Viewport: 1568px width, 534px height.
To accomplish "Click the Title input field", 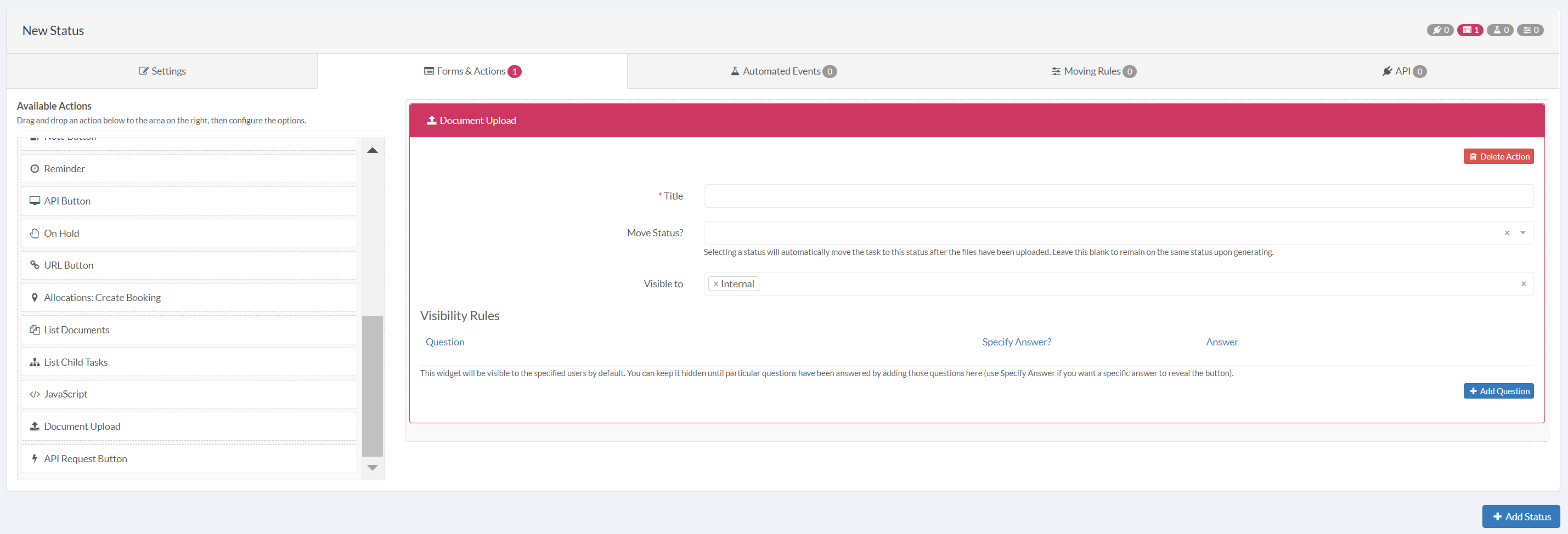I will pos(1118,196).
